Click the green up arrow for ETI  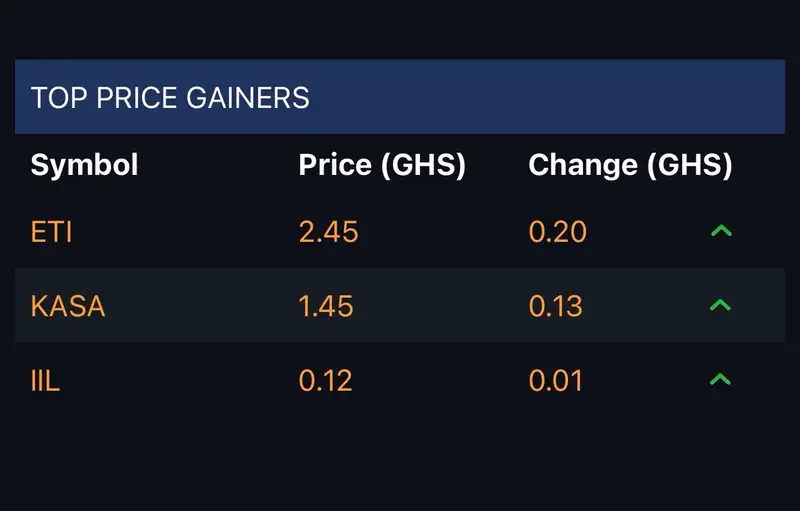(721, 231)
